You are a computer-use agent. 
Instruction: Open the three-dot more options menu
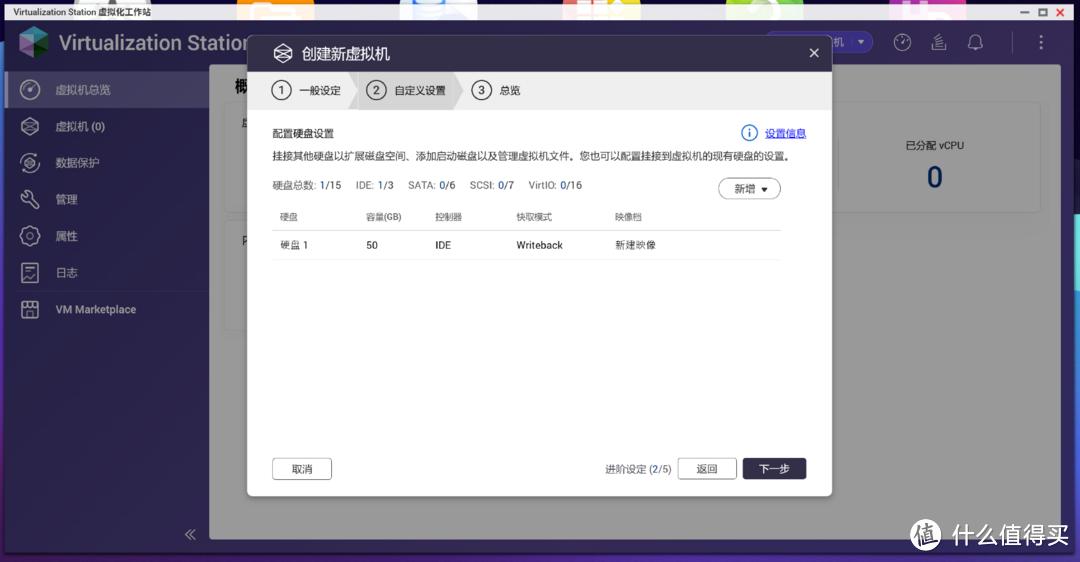(x=1041, y=43)
